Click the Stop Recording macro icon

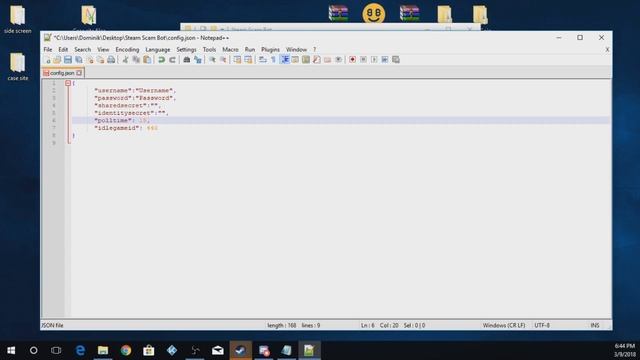coord(363,60)
